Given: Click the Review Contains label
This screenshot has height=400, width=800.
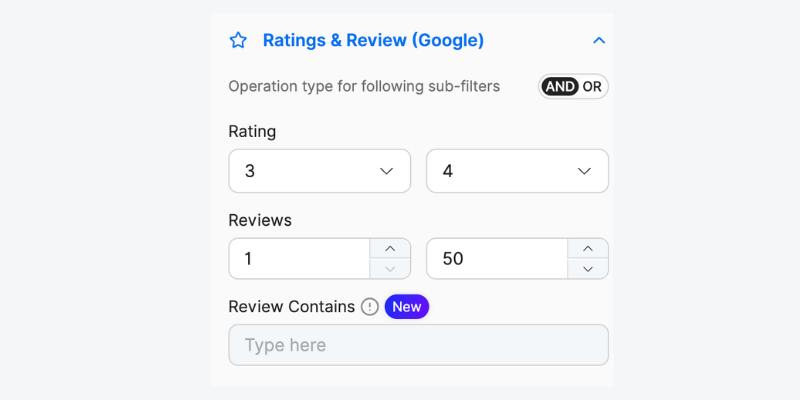Looking at the screenshot, I should pos(291,307).
